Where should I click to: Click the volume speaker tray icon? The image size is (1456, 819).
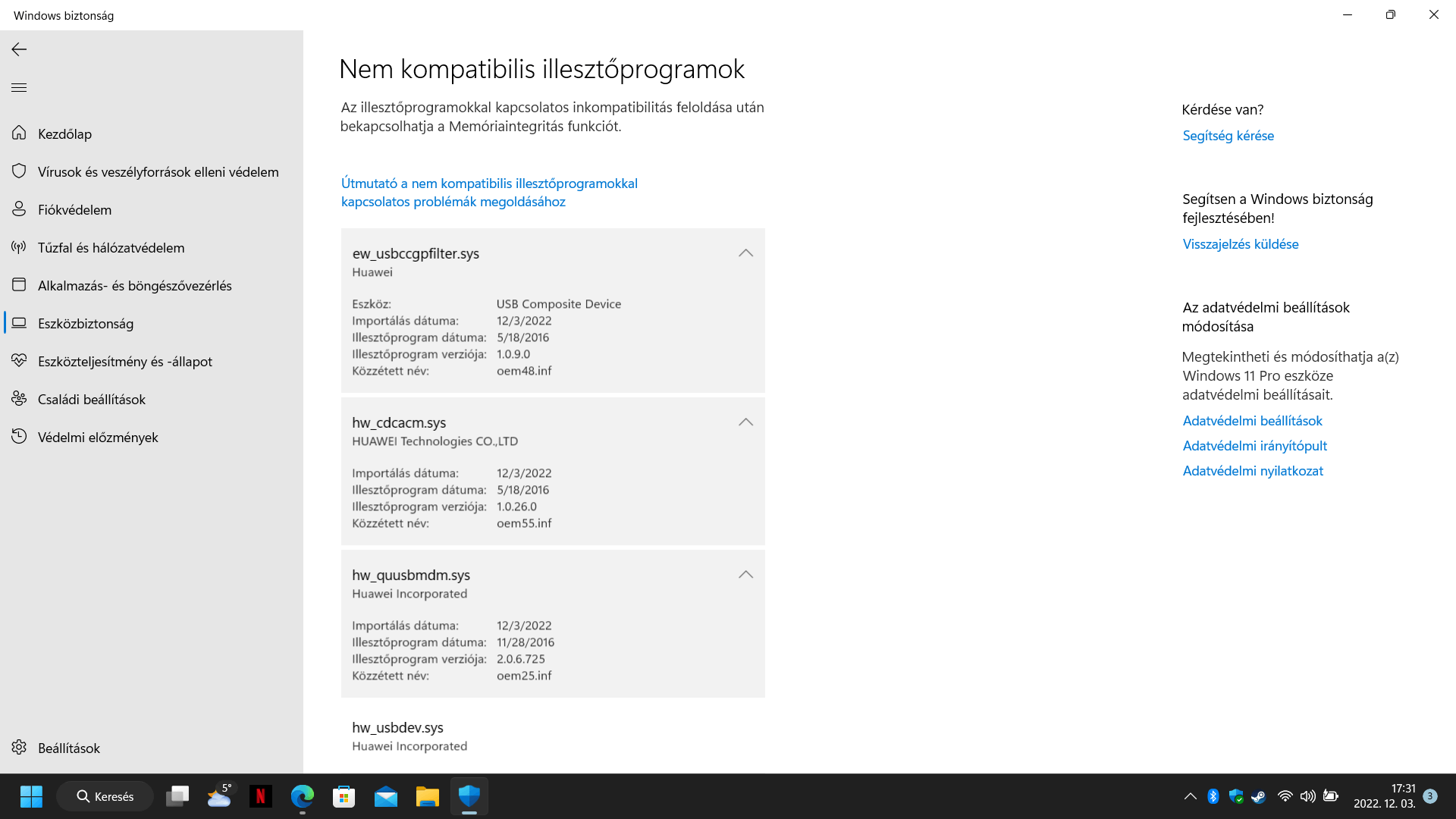pyautogui.click(x=1307, y=796)
